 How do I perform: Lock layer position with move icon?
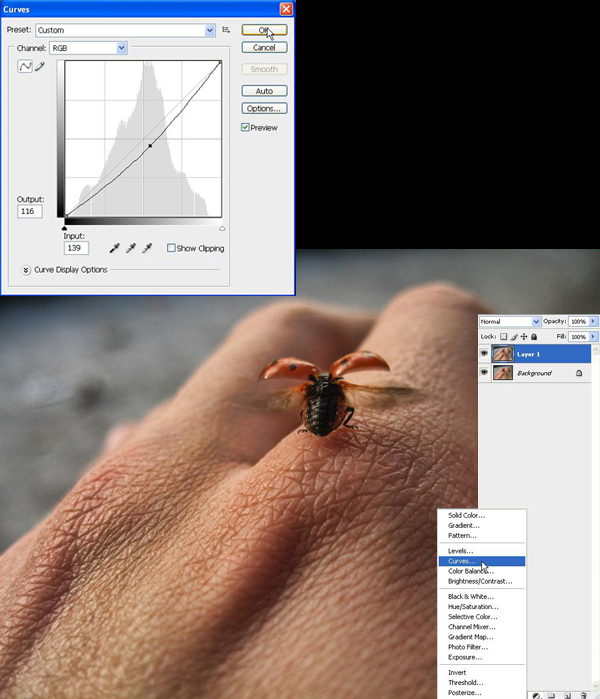(524, 337)
